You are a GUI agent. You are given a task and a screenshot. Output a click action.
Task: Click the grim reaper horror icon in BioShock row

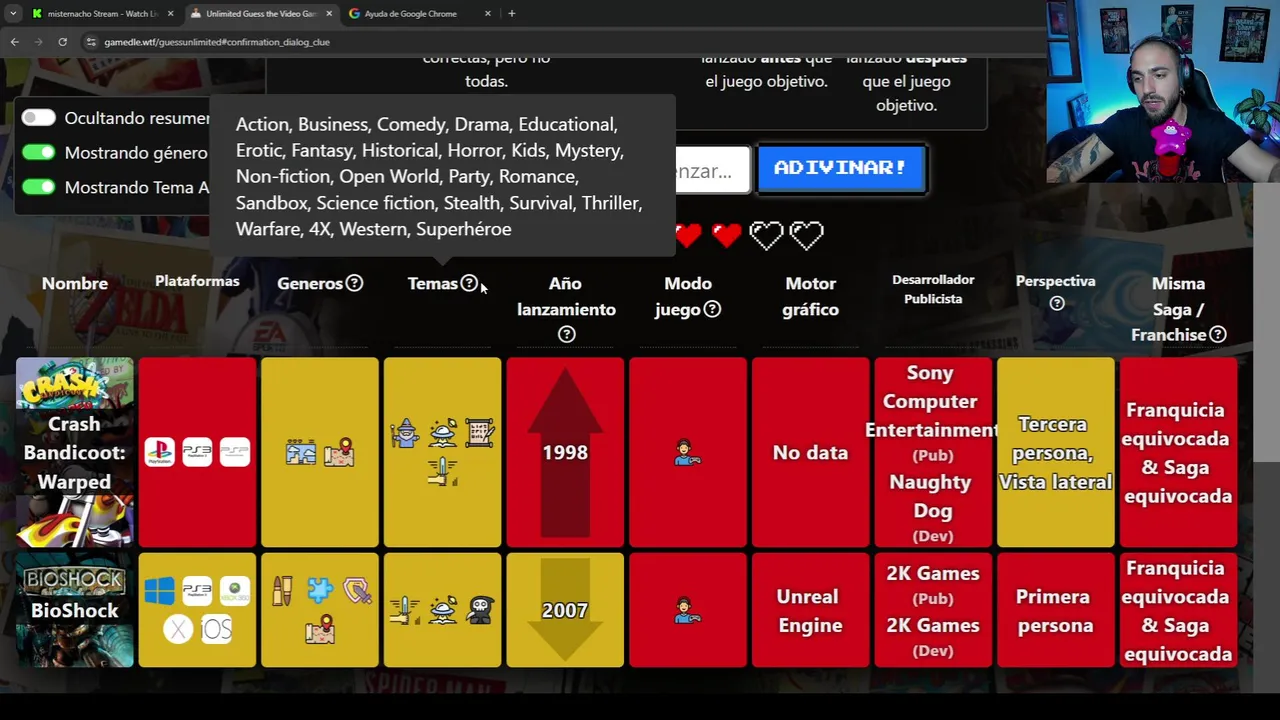(x=480, y=610)
